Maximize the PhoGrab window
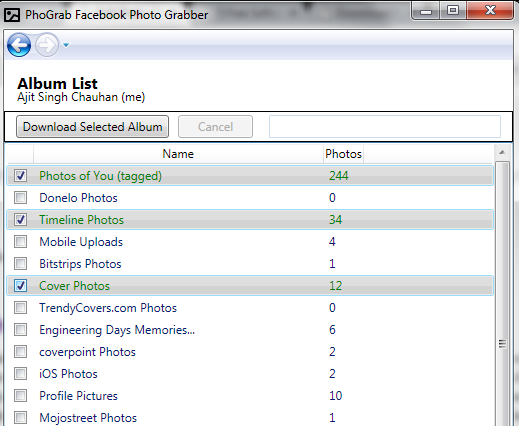This screenshot has width=519, height=426. [x=453, y=10]
